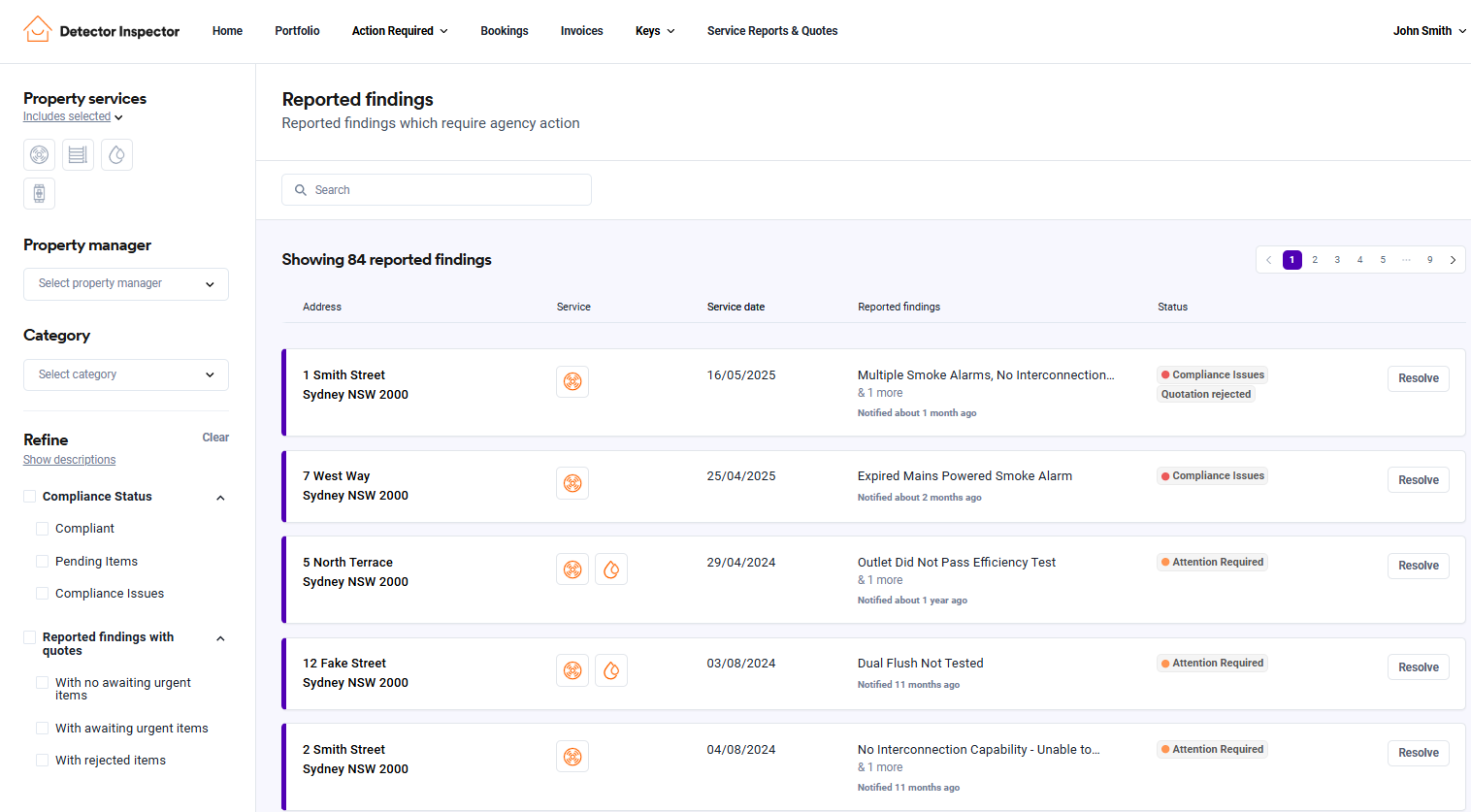Click smoke alarm service icon for 7 West Way
1471x812 pixels.
(572, 483)
